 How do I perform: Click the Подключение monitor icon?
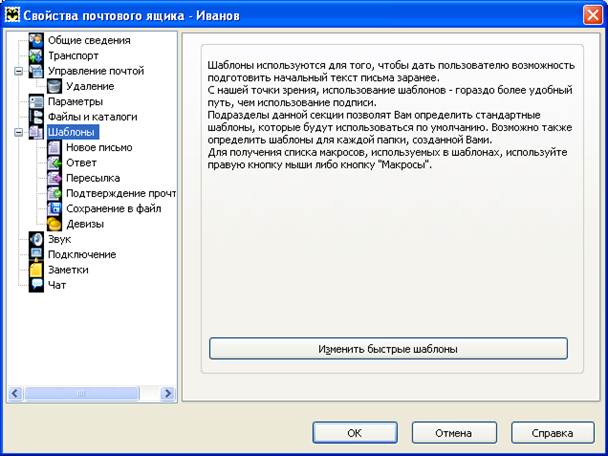[36, 254]
